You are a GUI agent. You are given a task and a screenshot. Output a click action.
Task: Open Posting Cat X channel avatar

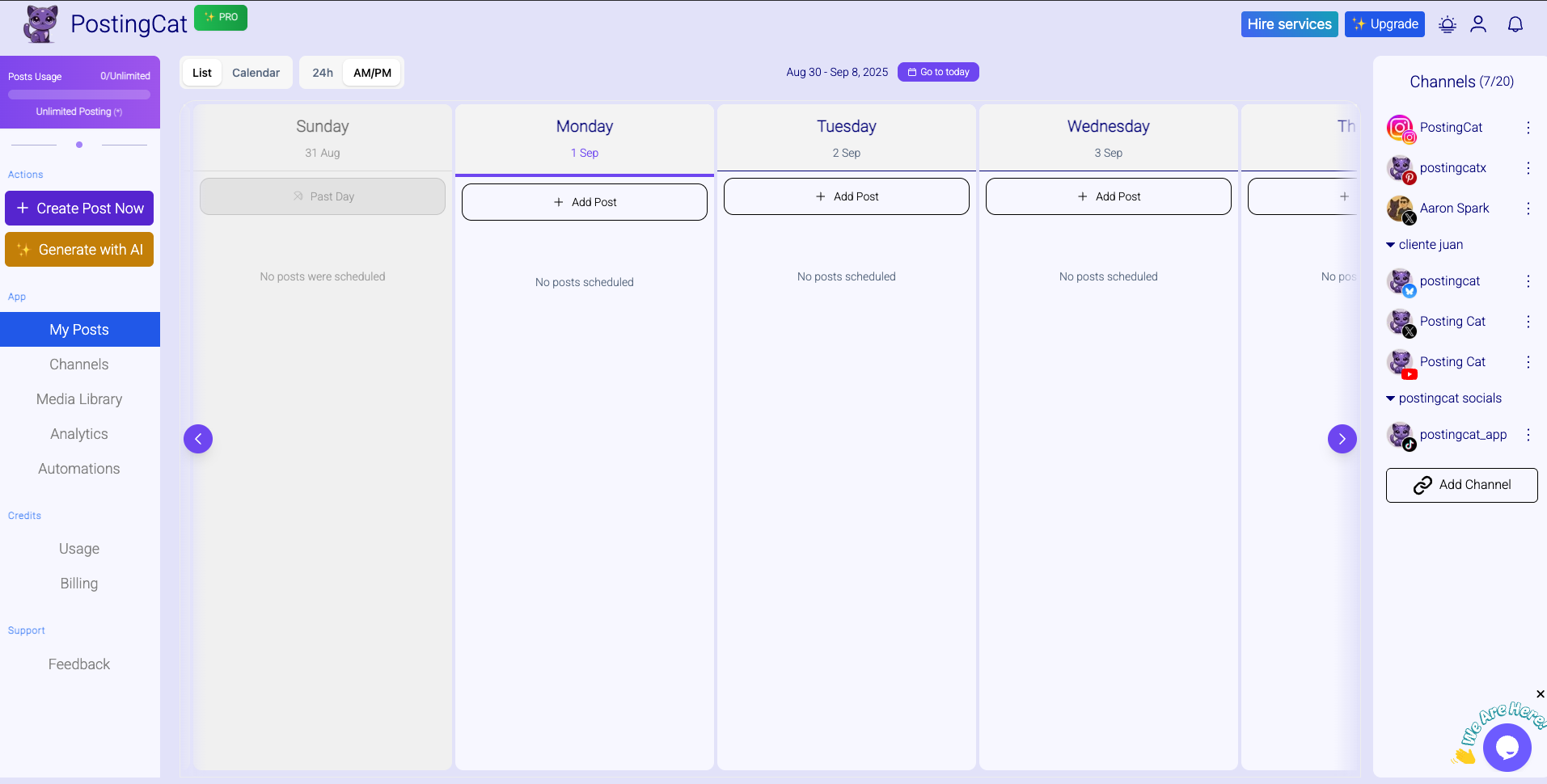1401,322
